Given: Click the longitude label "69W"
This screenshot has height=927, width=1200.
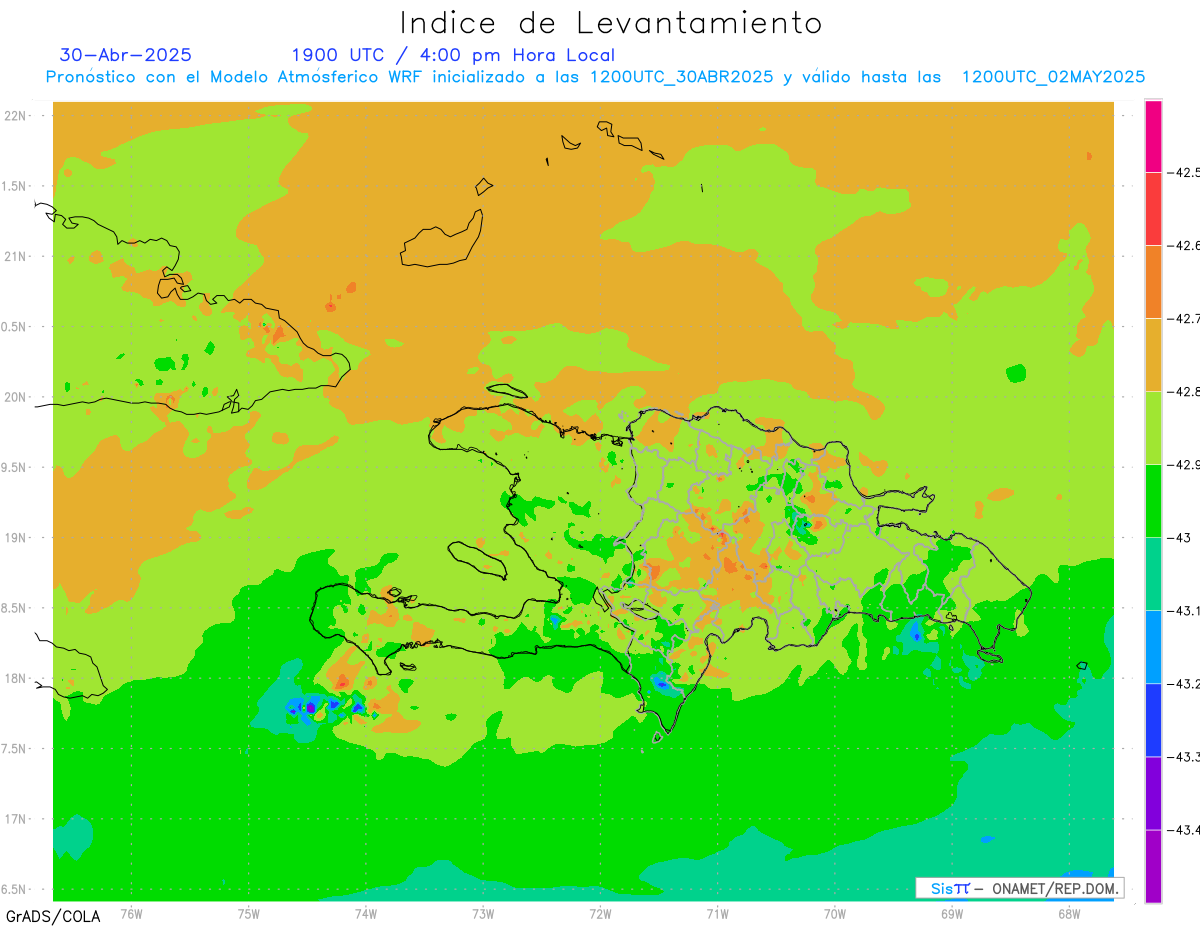Looking at the screenshot, I should click(952, 913).
